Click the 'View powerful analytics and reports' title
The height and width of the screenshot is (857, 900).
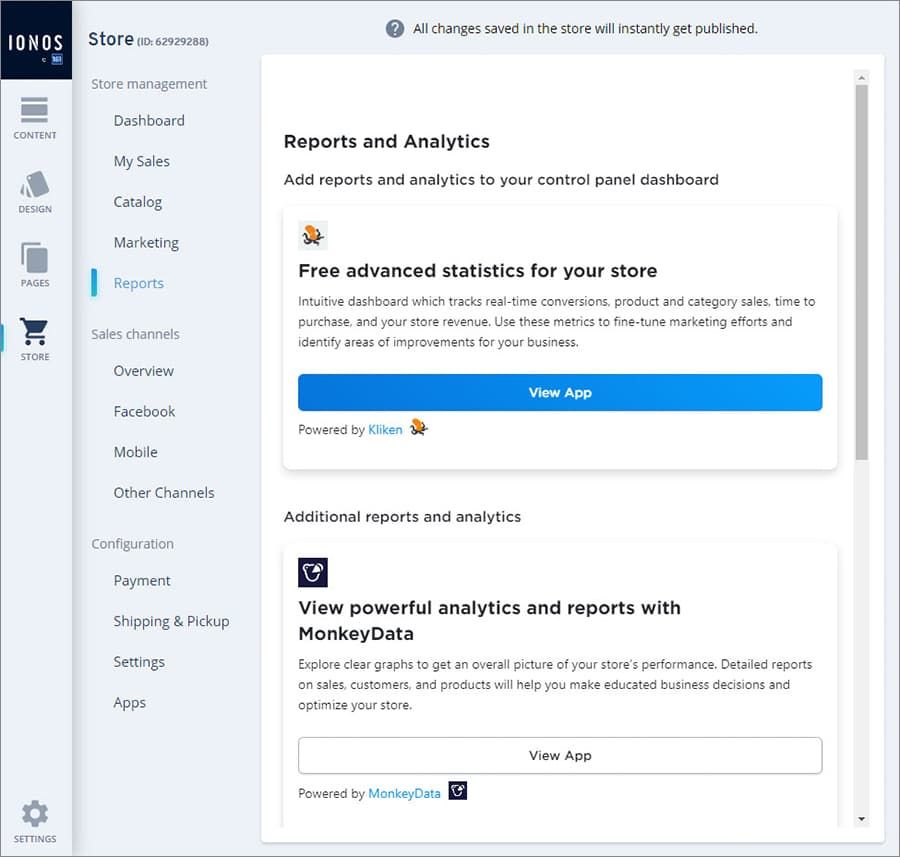[x=490, y=621]
